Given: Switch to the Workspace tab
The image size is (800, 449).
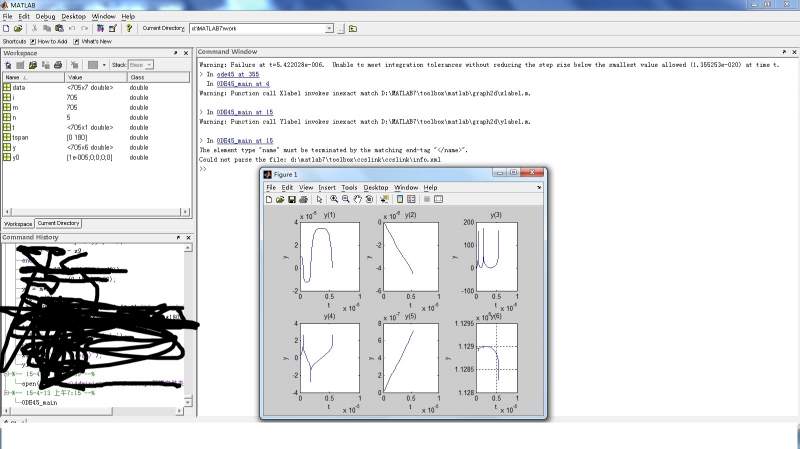Looking at the screenshot, I should coord(18,224).
